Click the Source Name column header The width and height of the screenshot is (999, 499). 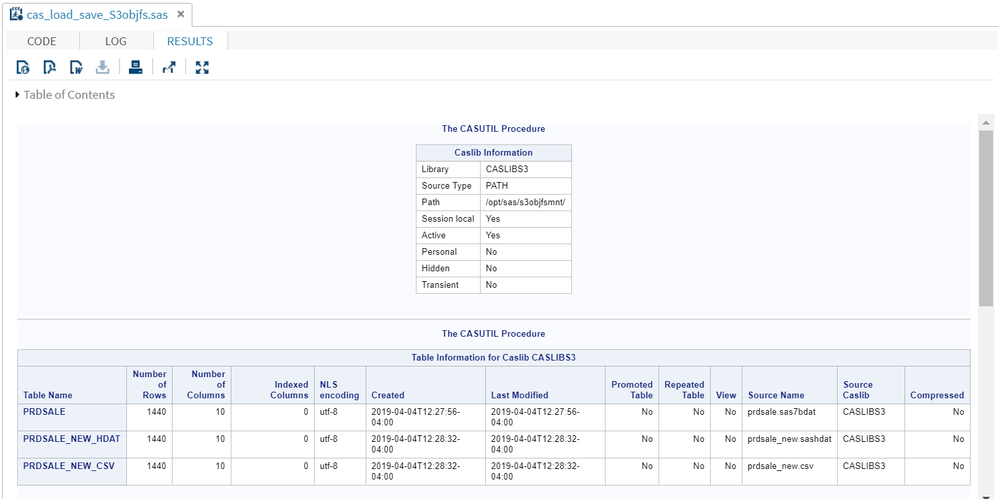click(x=775, y=395)
